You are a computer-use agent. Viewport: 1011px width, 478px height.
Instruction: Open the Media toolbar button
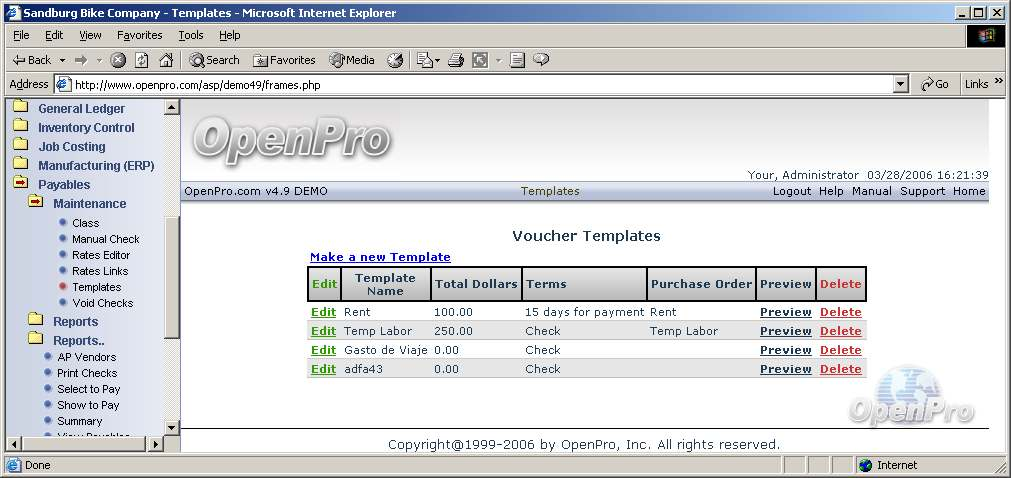tap(352, 60)
